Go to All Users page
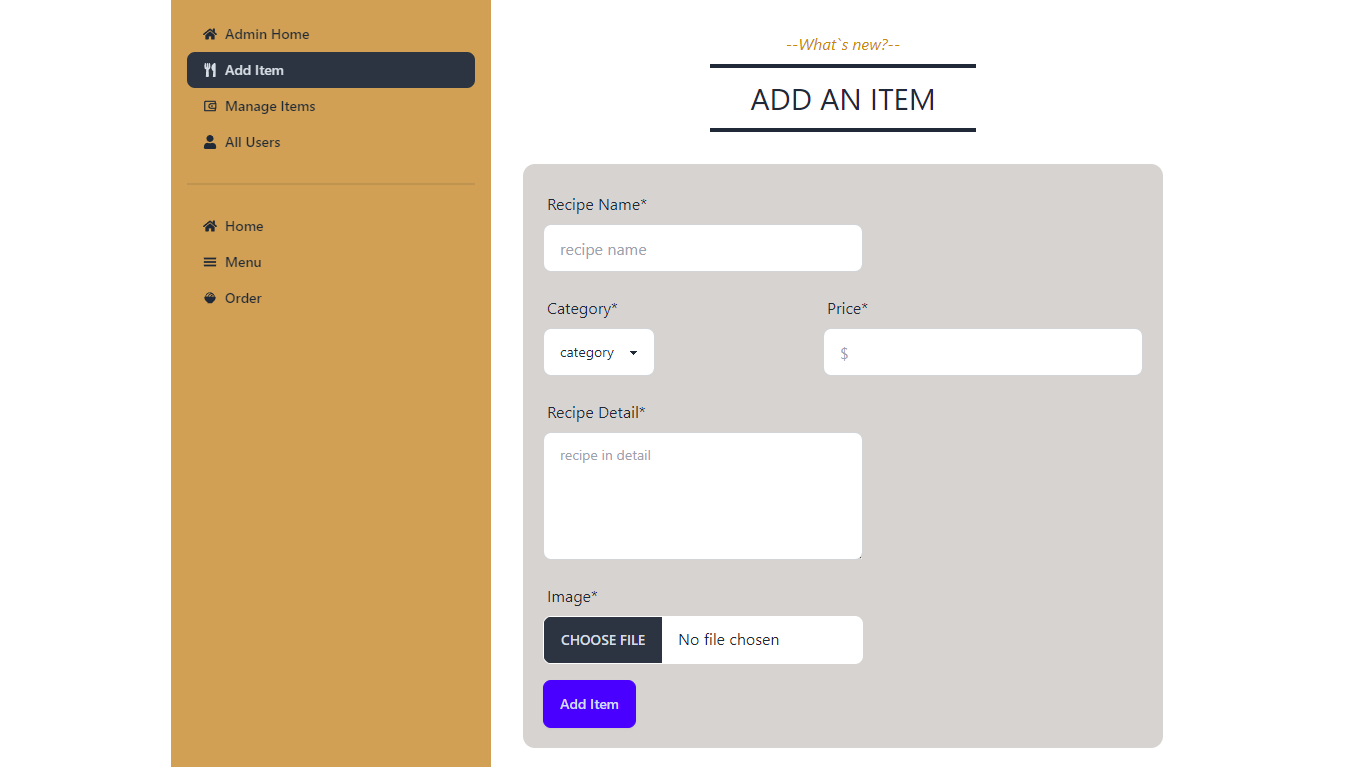This screenshot has width=1366, height=767. tap(252, 142)
